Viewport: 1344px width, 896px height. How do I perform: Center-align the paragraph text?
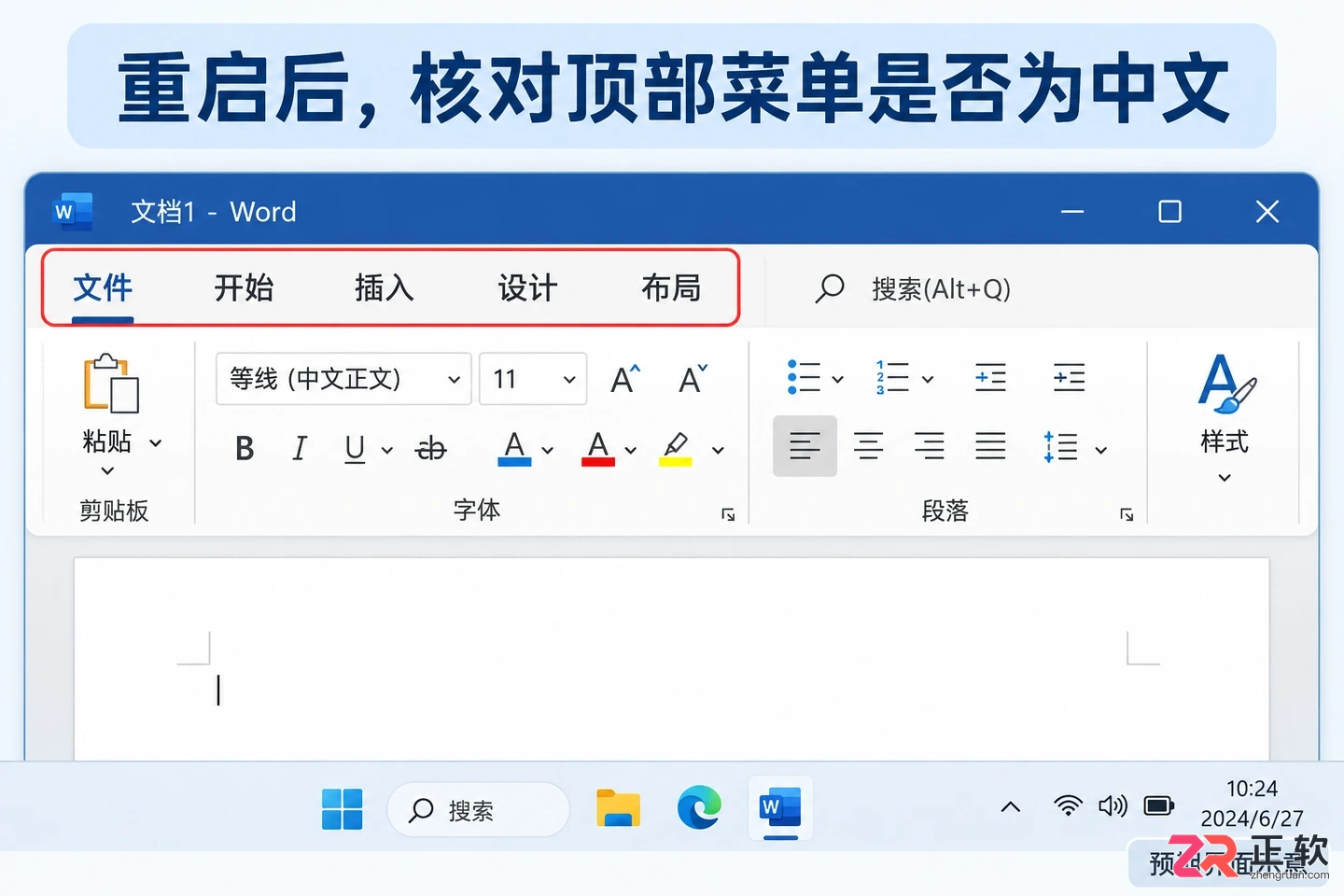pos(868,447)
